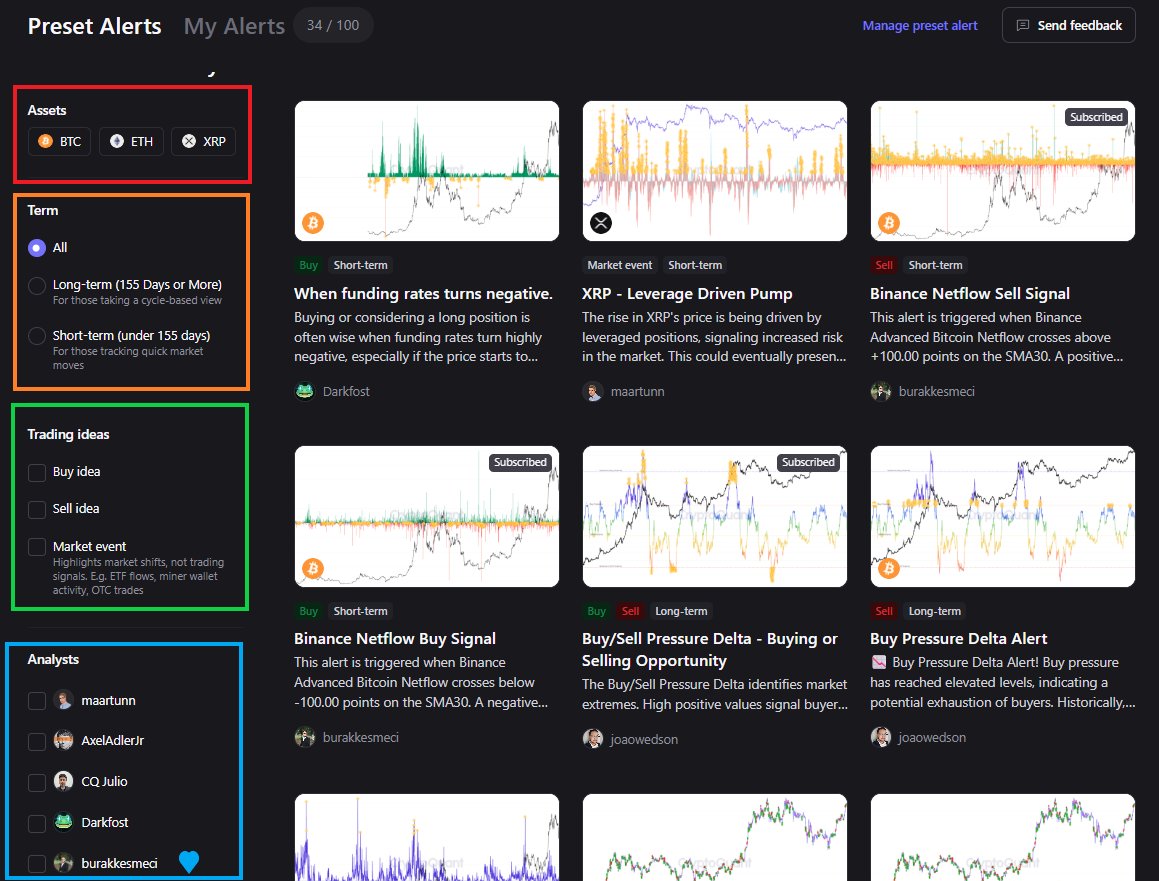Click Short-term tag on Netflow Buy Signal card
Screen dimensions: 1159x881
pyautogui.click(x=360, y=611)
